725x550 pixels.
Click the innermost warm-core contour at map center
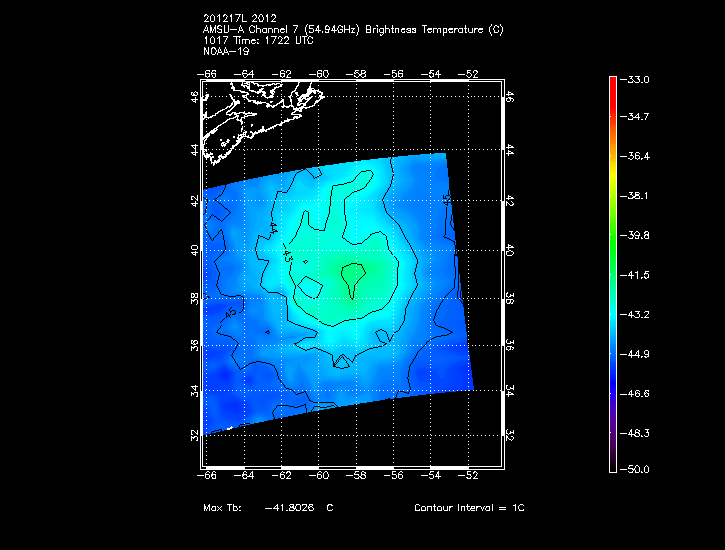353,280
